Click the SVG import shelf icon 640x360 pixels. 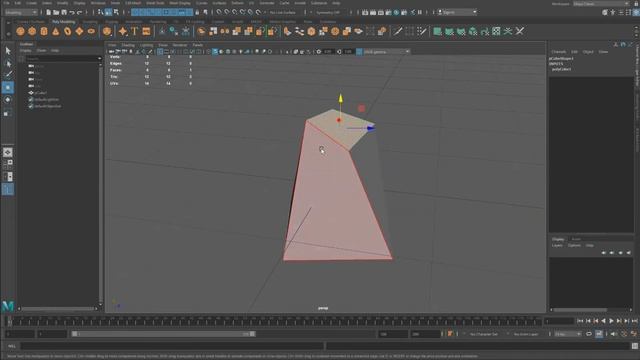[x=146, y=31]
